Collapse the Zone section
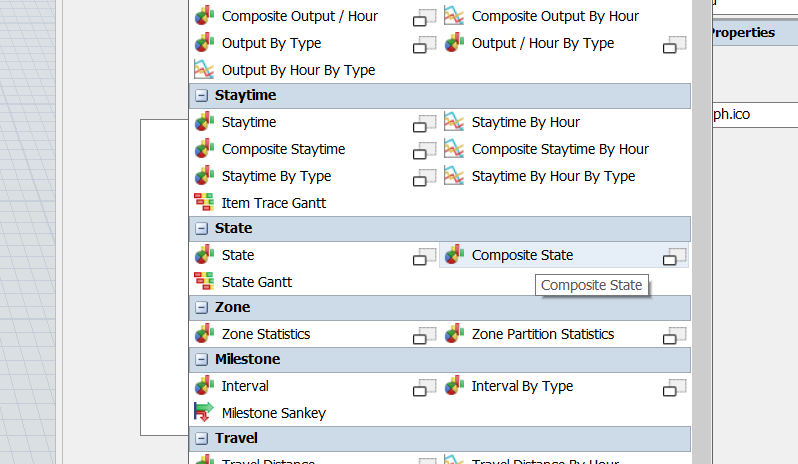 (x=201, y=308)
